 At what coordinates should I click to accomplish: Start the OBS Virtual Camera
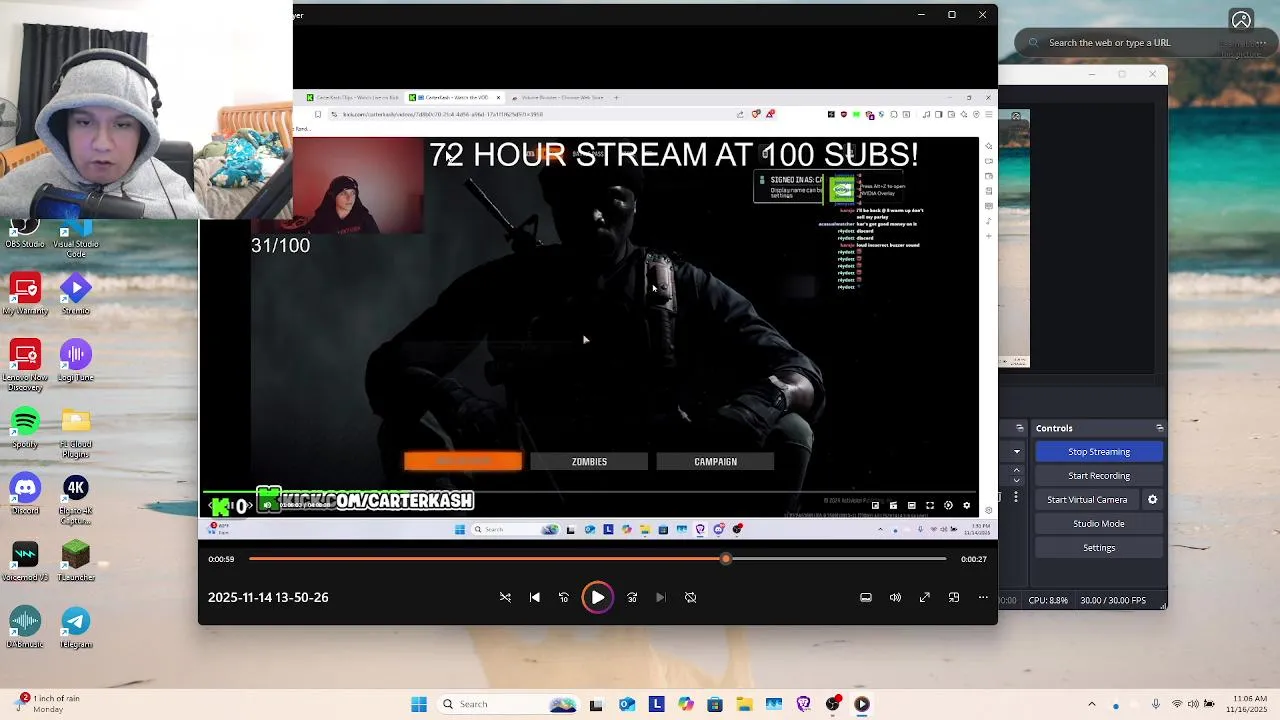(x=1087, y=500)
